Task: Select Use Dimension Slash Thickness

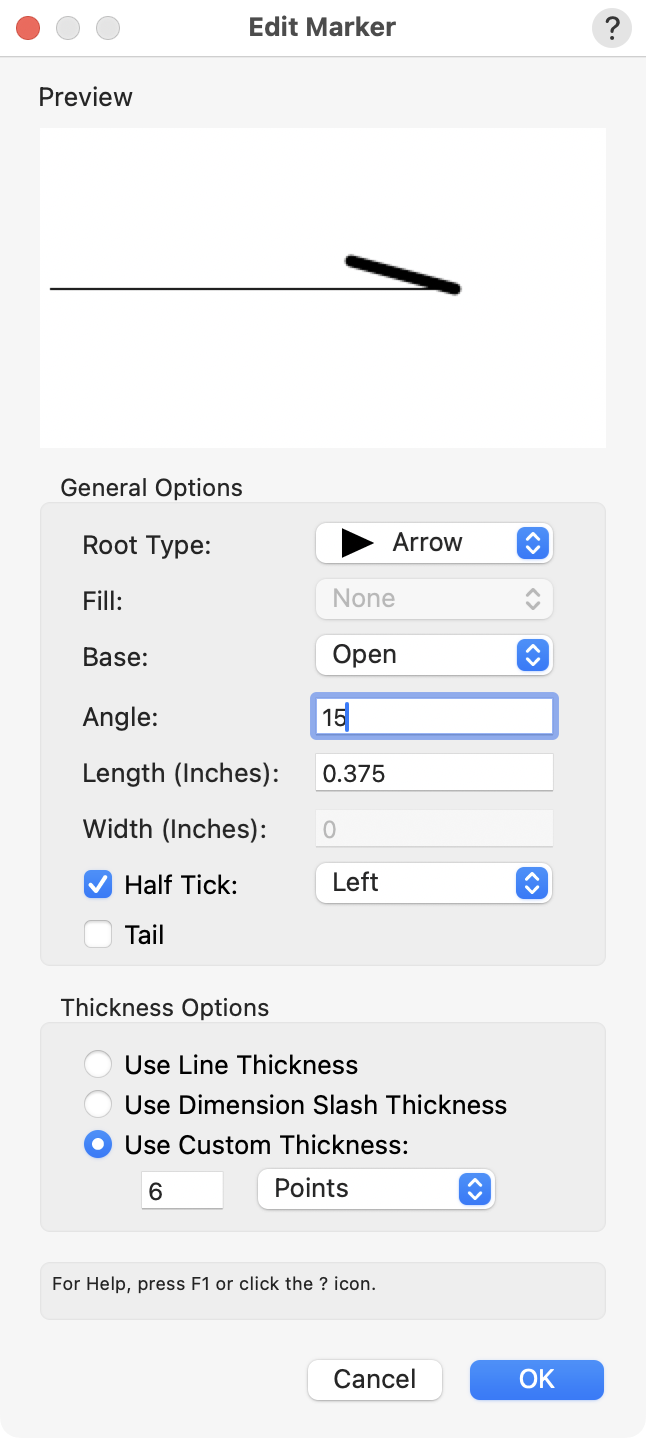Action: [98, 1104]
